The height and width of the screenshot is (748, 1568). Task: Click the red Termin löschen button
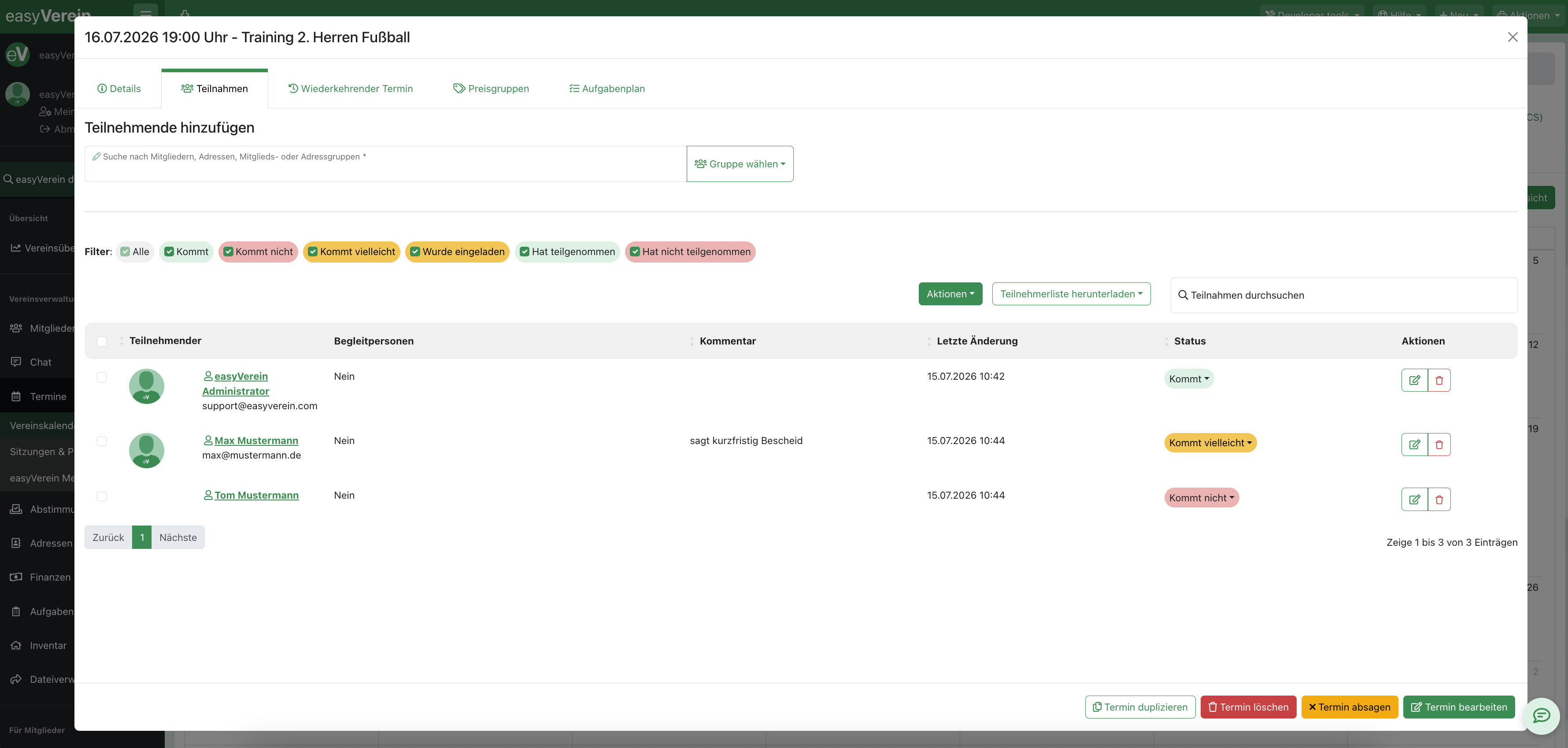coord(1248,707)
